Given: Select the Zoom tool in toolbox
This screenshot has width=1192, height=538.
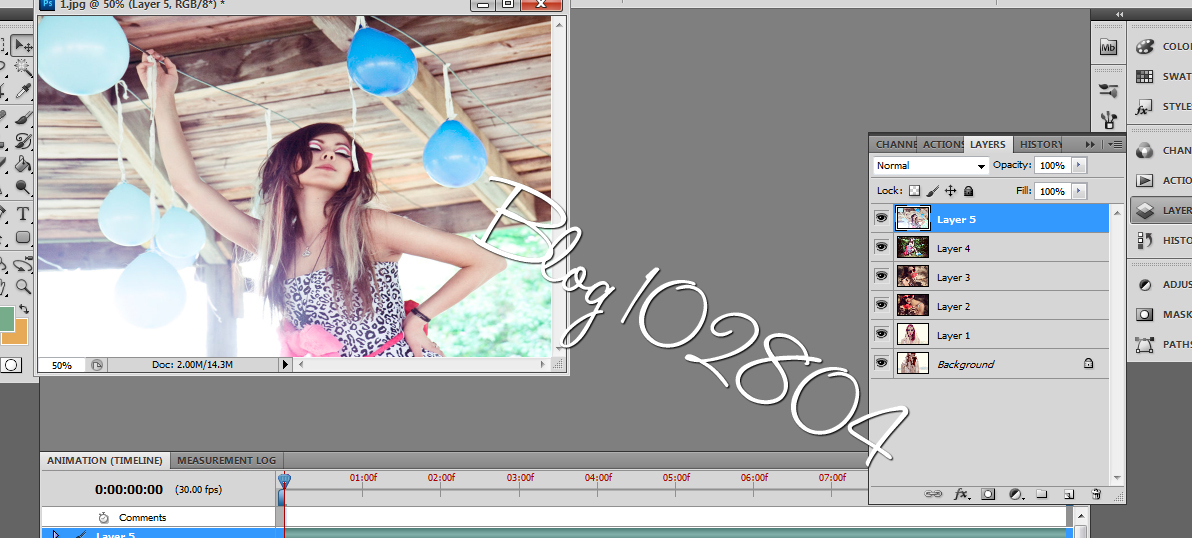Looking at the screenshot, I should coord(24,286).
